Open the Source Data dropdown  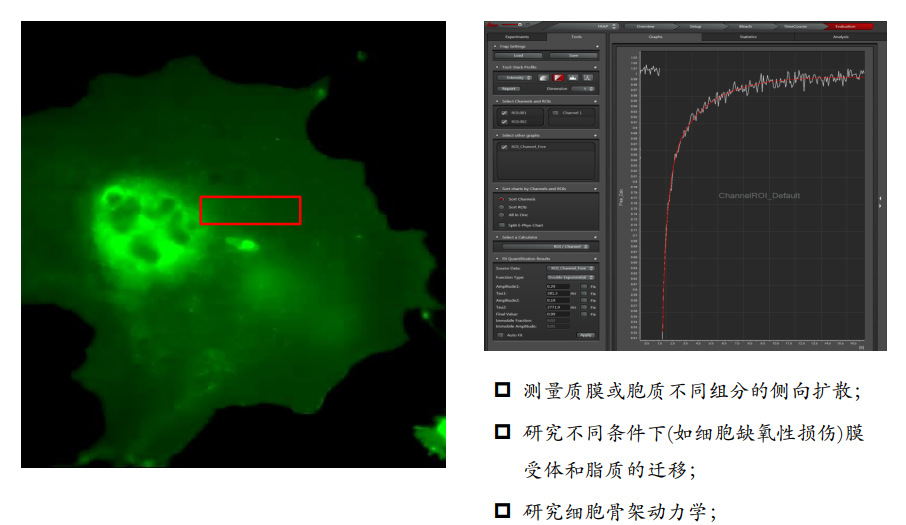(x=570, y=269)
